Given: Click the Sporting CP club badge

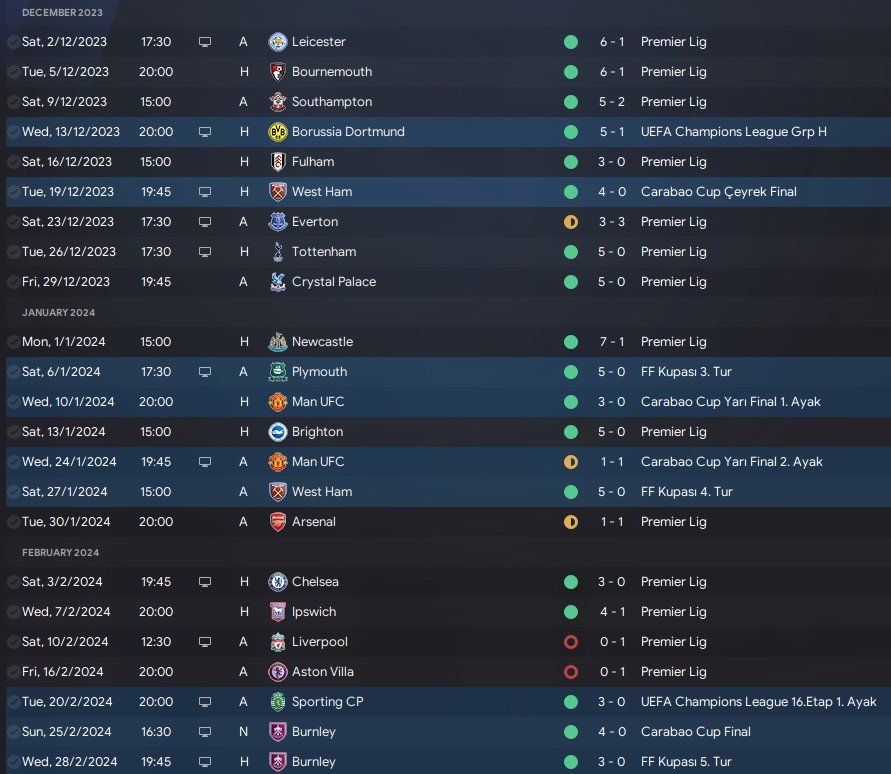Looking at the screenshot, I should coord(278,702).
